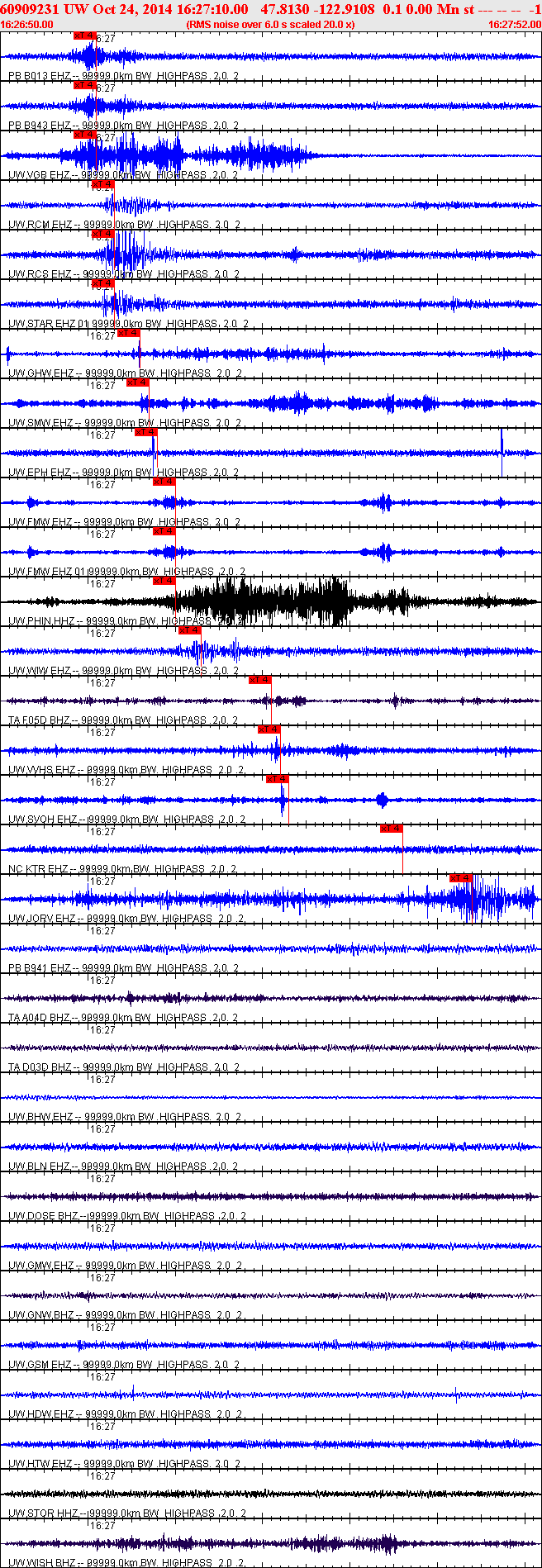Select the UW RCM EHZ station label

[x=40, y=225]
